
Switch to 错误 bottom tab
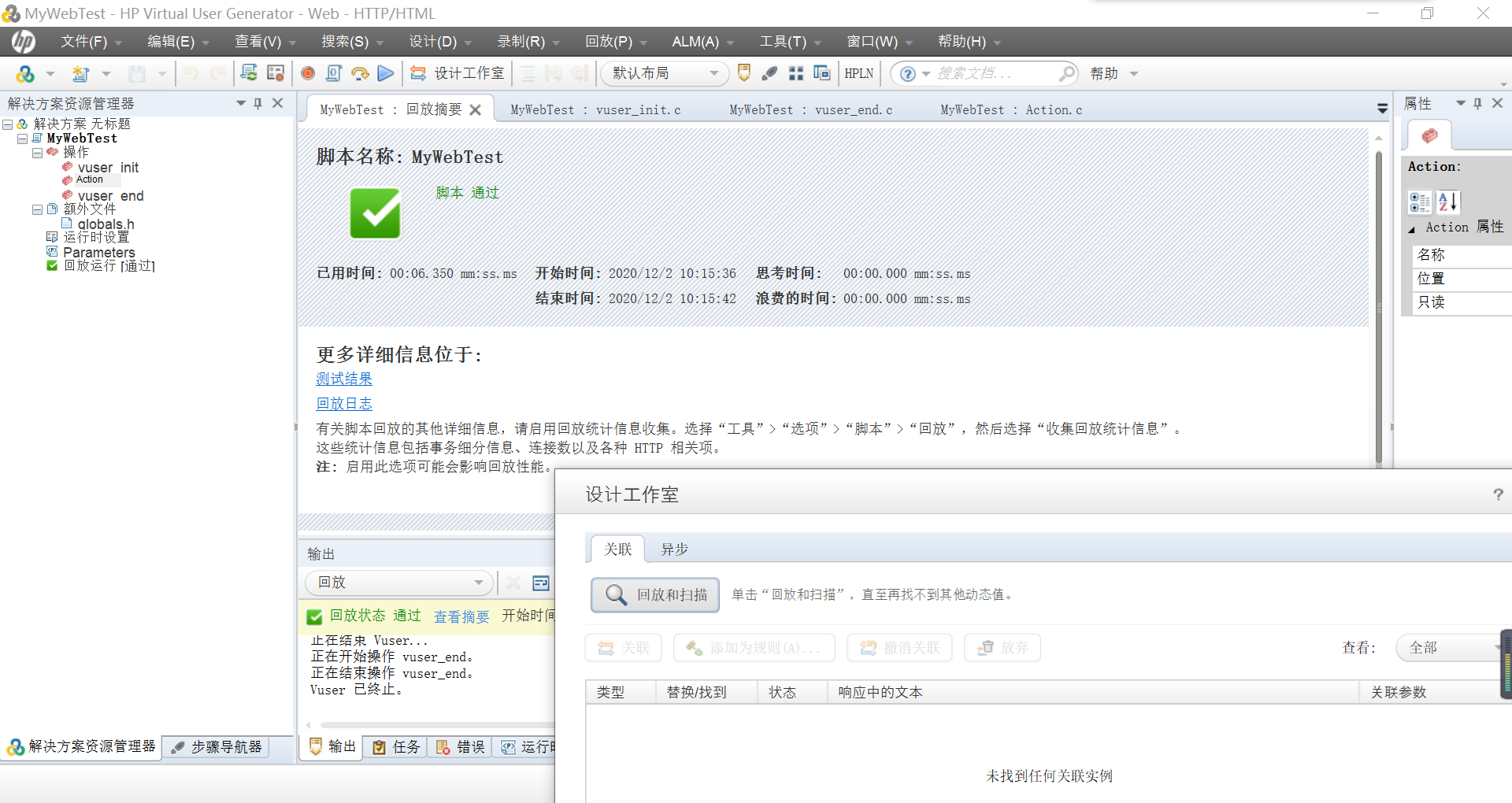point(460,747)
